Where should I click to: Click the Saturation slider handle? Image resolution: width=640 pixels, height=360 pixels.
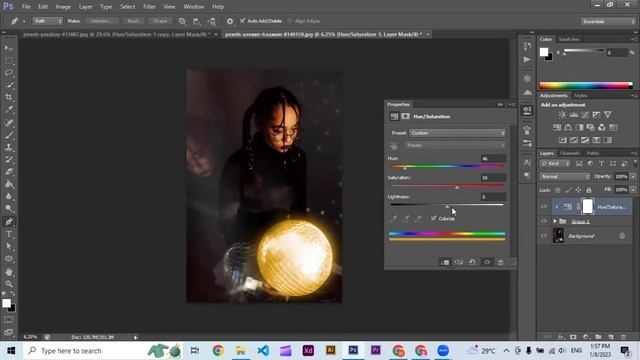tap(457, 187)
